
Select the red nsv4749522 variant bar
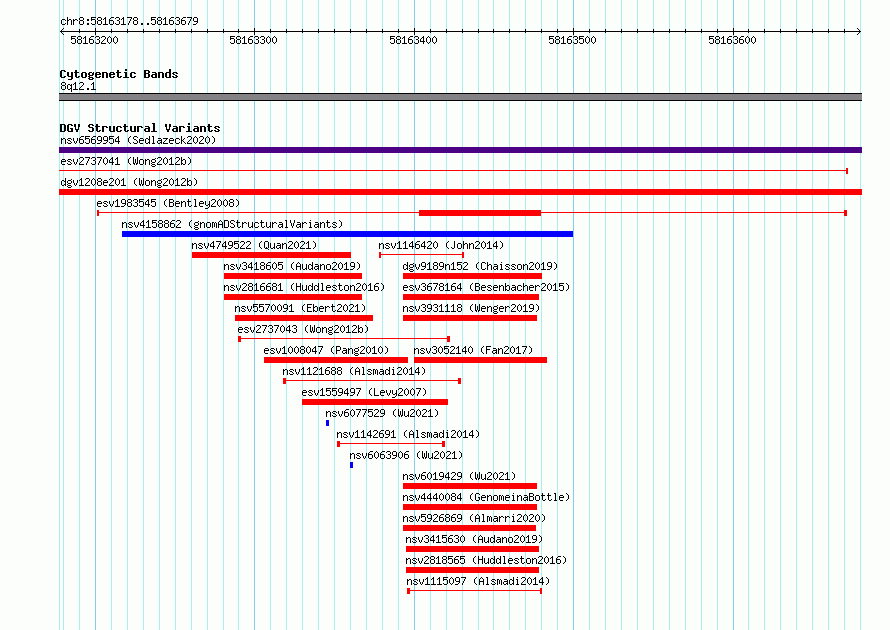[x=271, y=255]
